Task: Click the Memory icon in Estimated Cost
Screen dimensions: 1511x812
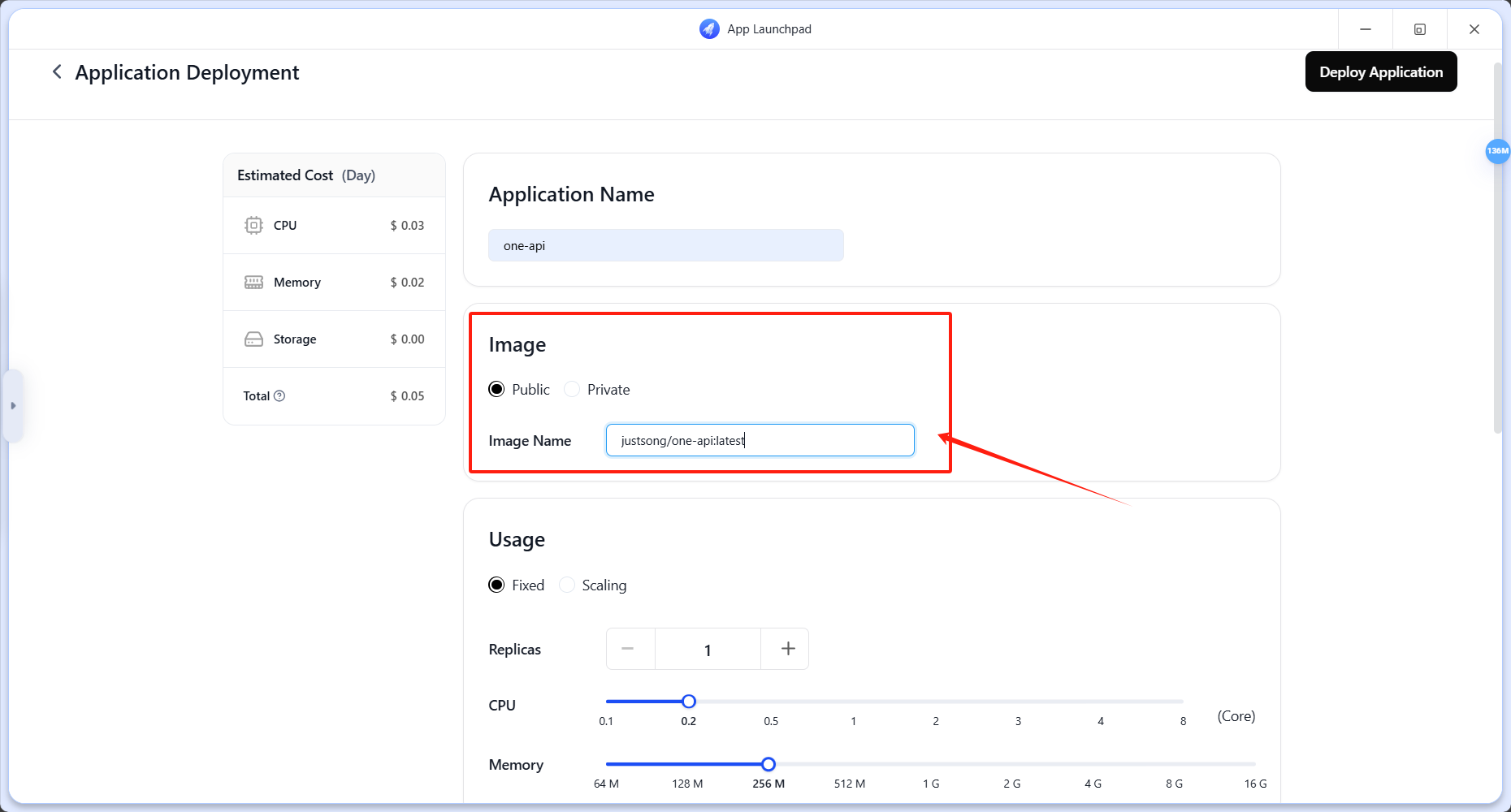Action: pos(253,282)
